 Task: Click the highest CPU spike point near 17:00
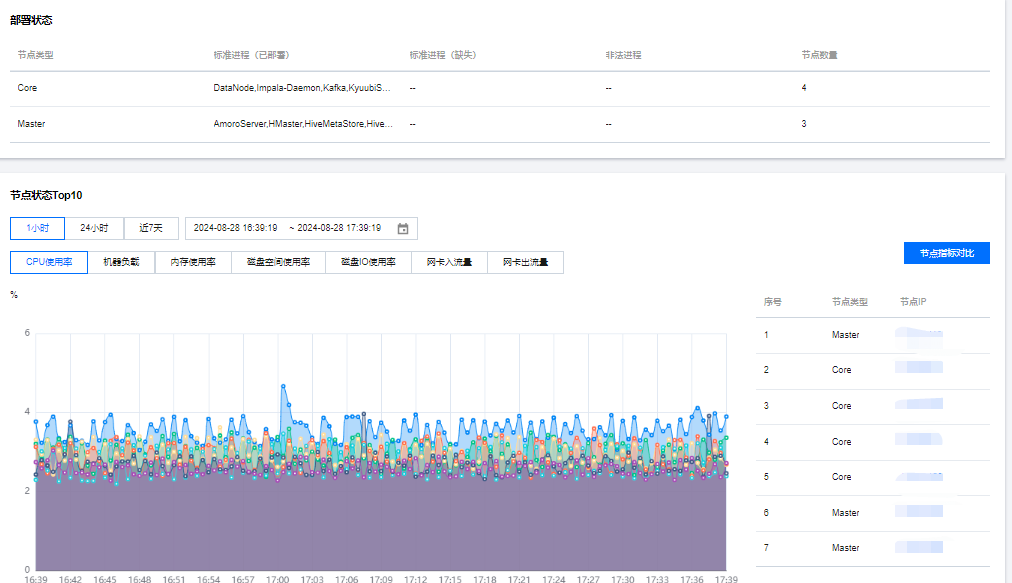[283, 386]
